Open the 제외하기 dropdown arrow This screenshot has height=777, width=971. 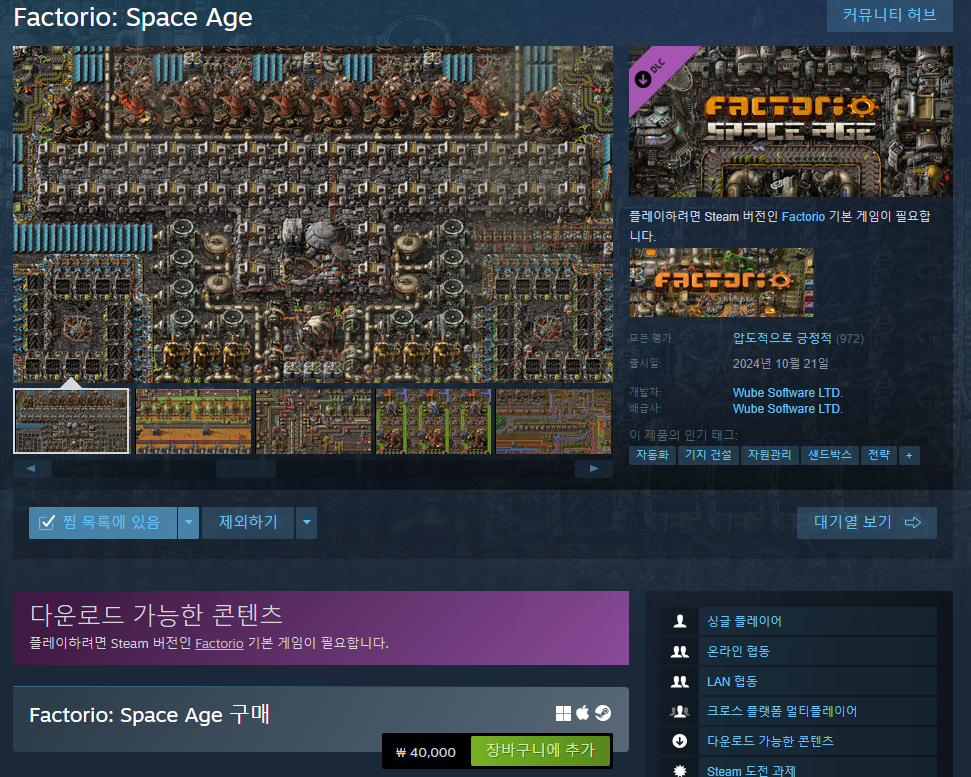click(x=307, y=523)
